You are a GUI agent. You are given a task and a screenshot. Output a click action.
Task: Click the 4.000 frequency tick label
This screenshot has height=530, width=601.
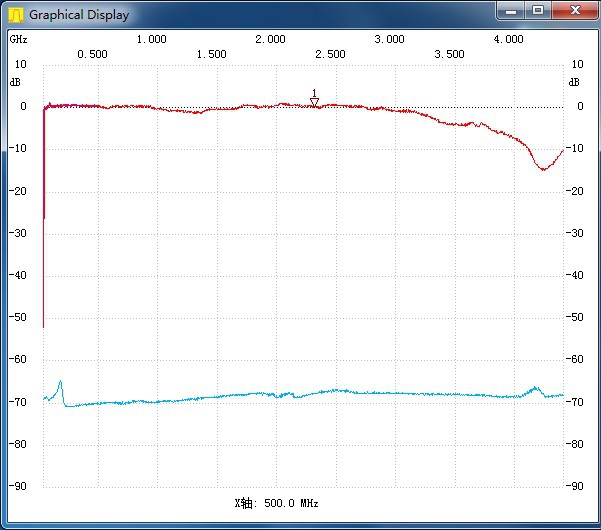[508, 39]
